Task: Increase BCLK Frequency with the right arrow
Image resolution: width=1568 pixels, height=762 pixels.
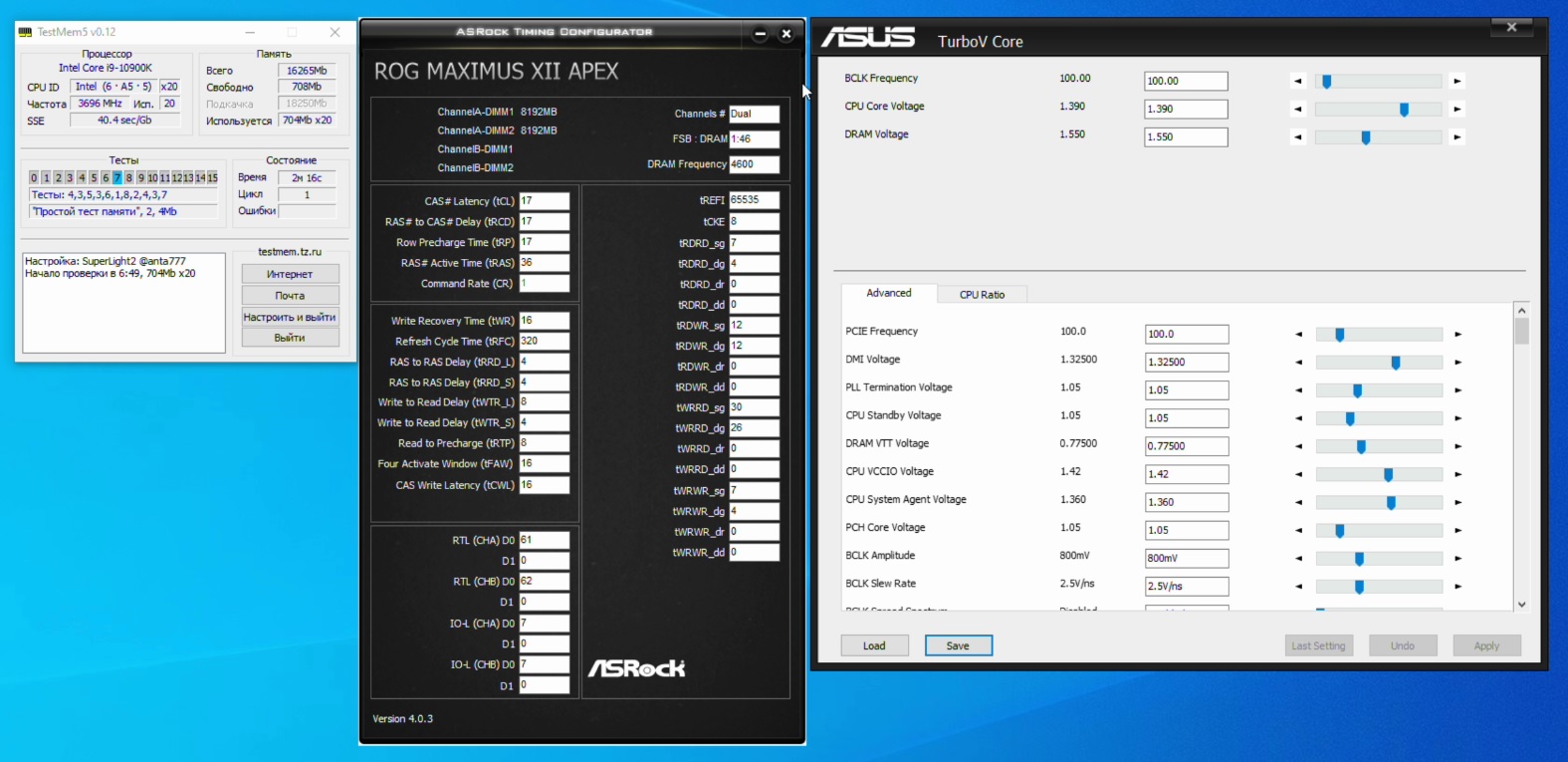Action: 1457,81
